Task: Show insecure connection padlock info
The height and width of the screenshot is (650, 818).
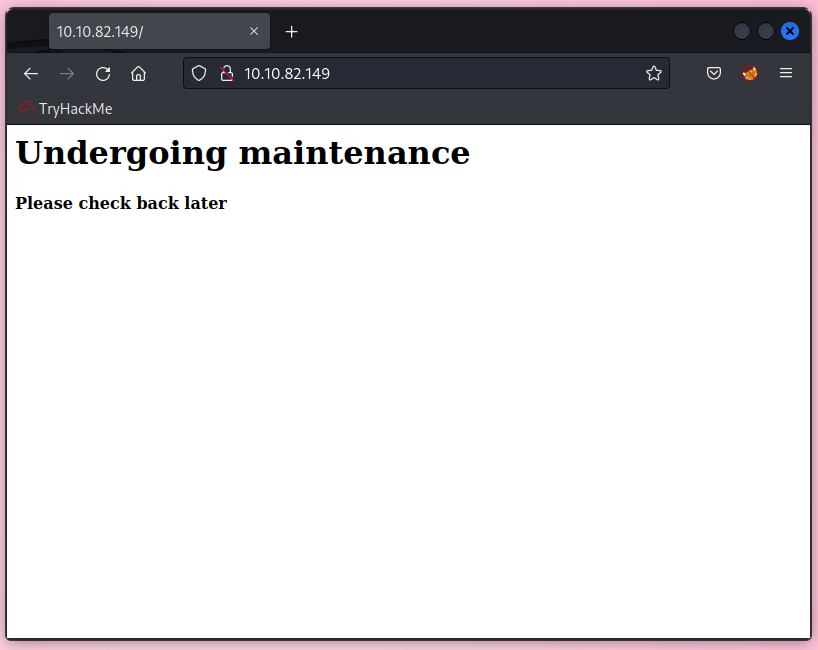Action: (x=226, y=73)
